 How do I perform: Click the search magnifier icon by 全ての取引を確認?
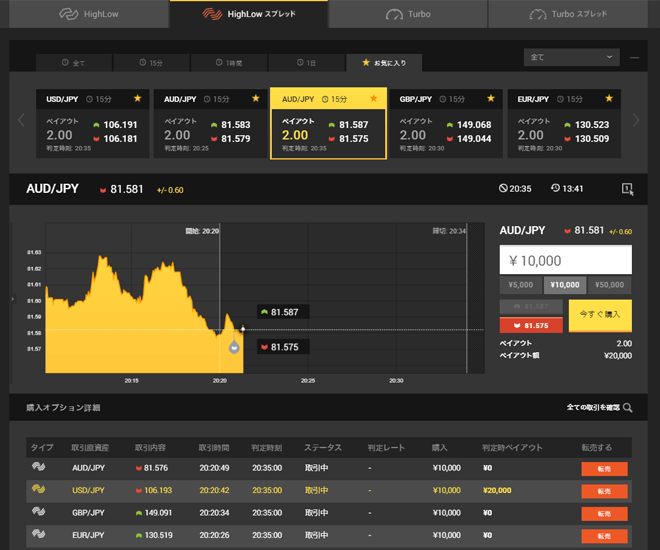coord(627,407)
